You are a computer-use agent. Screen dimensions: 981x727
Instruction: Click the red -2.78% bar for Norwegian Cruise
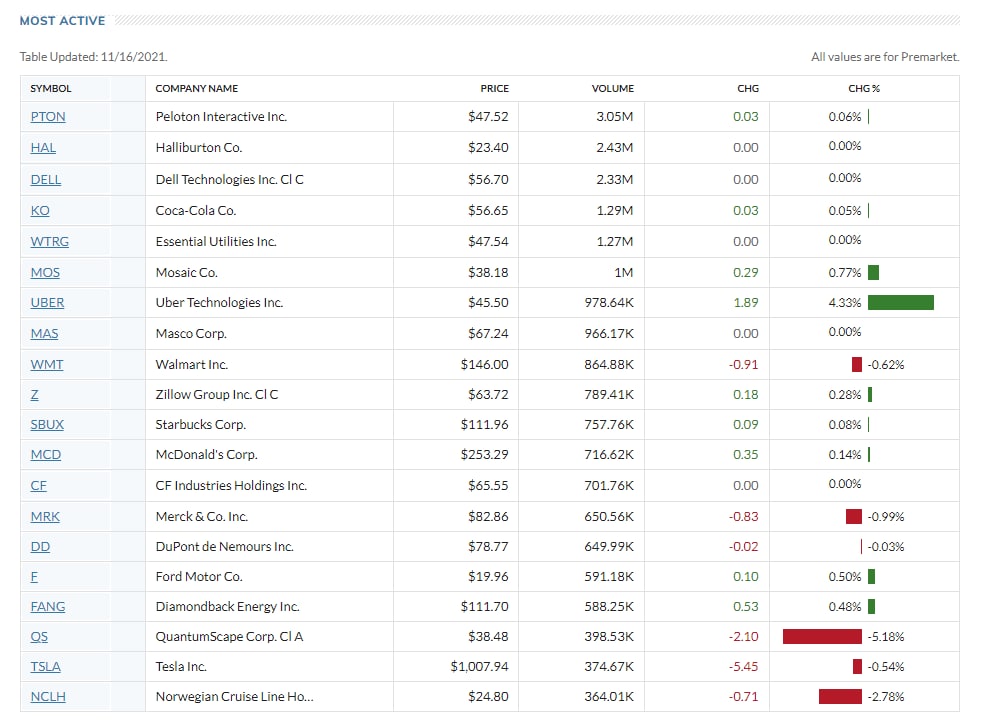840,697
